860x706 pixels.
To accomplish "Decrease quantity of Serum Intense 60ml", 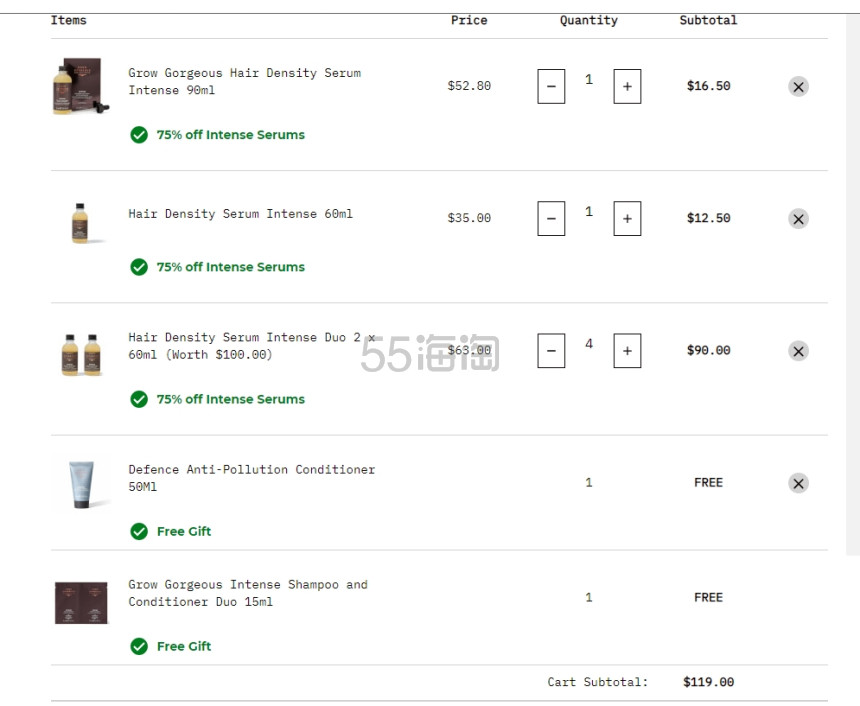I will tap(551, 218).
